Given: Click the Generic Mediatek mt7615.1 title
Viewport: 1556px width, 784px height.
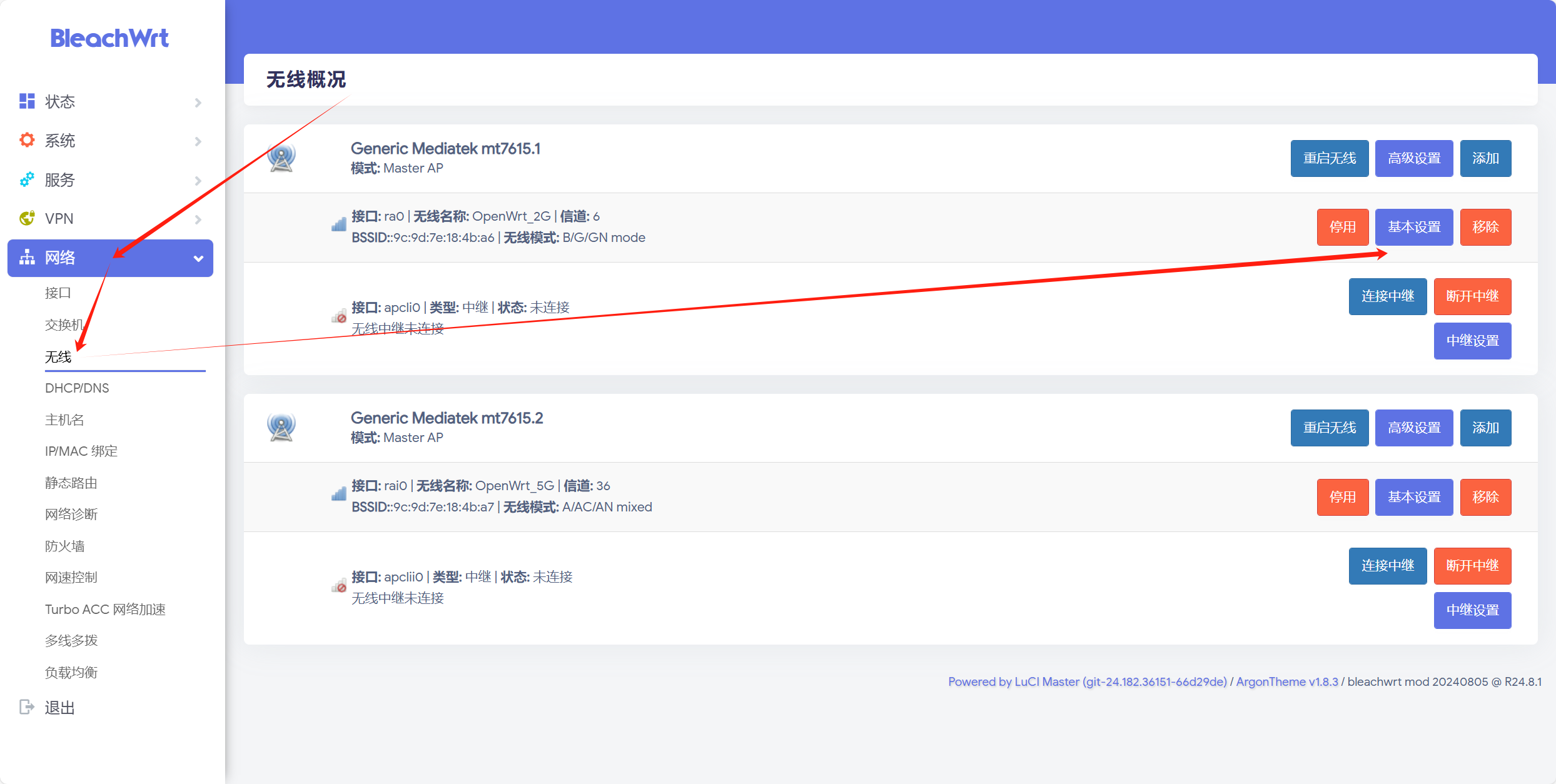Looking at the screenshot, I should (445, 148).
